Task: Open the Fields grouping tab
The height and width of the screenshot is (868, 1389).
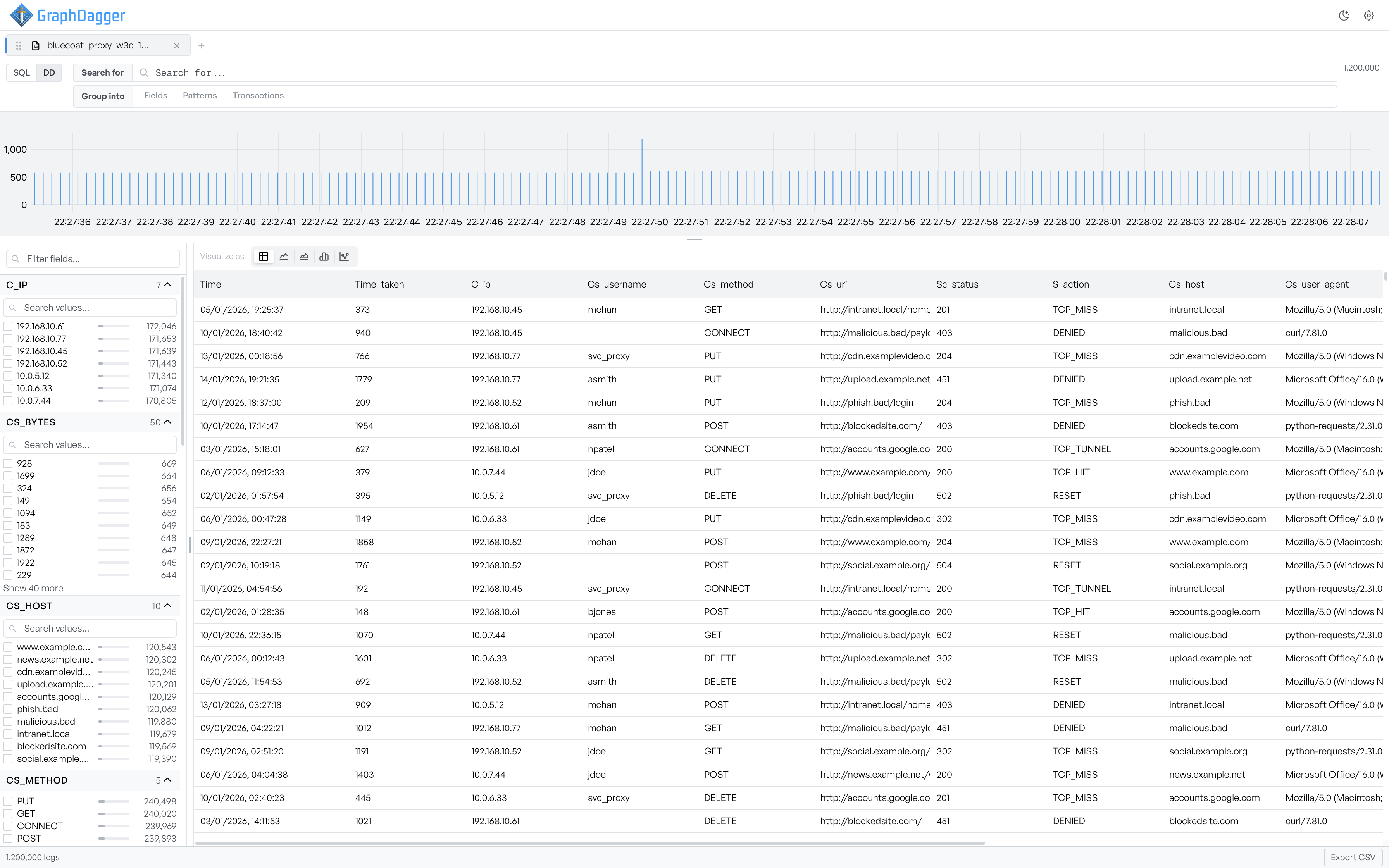Action: [155, 96]
